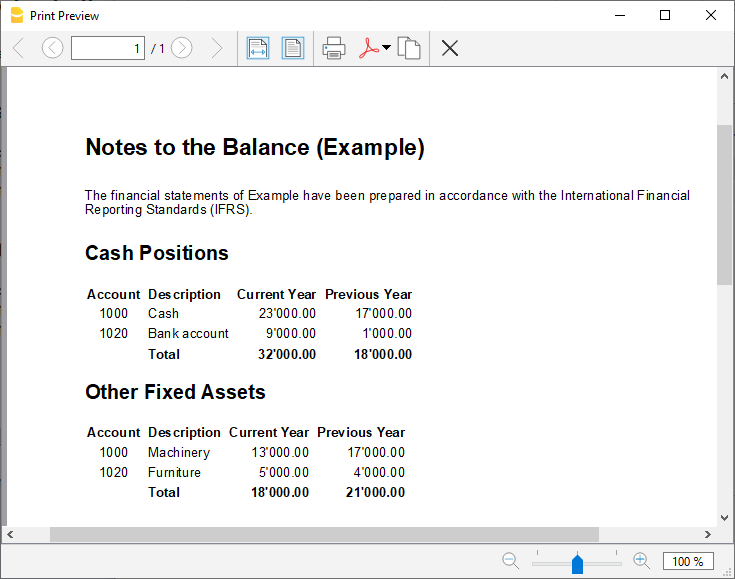
Task: Go to the first page arrow
Action: [18, 48]
